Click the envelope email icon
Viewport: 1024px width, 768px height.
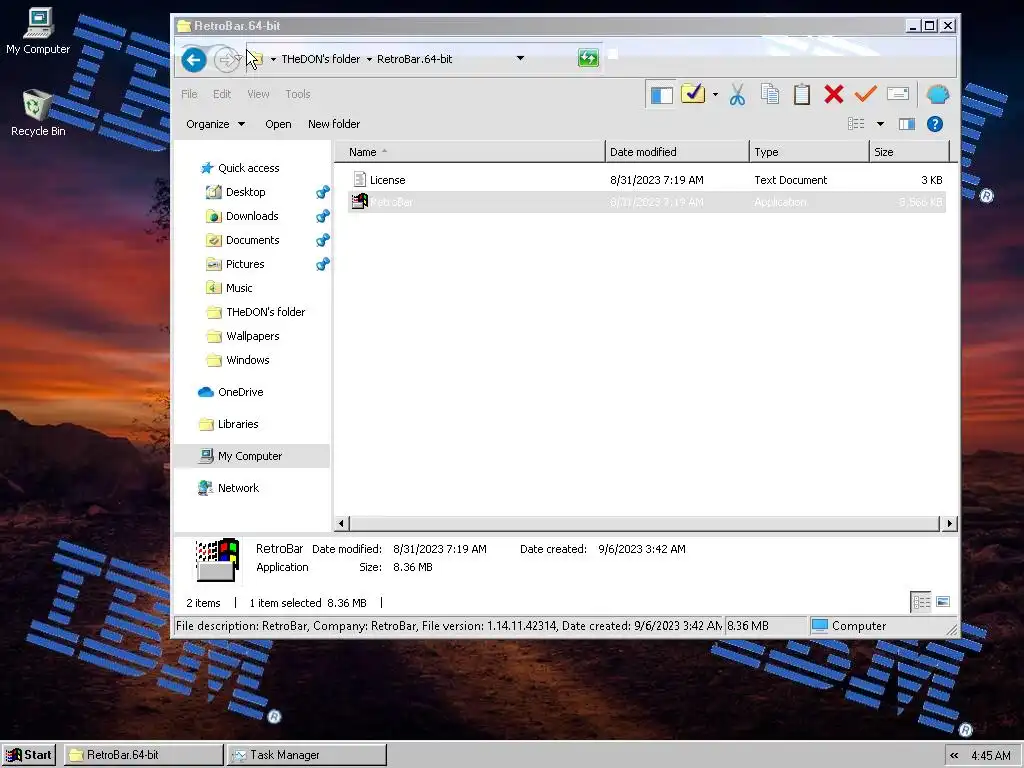coord(898,94)
